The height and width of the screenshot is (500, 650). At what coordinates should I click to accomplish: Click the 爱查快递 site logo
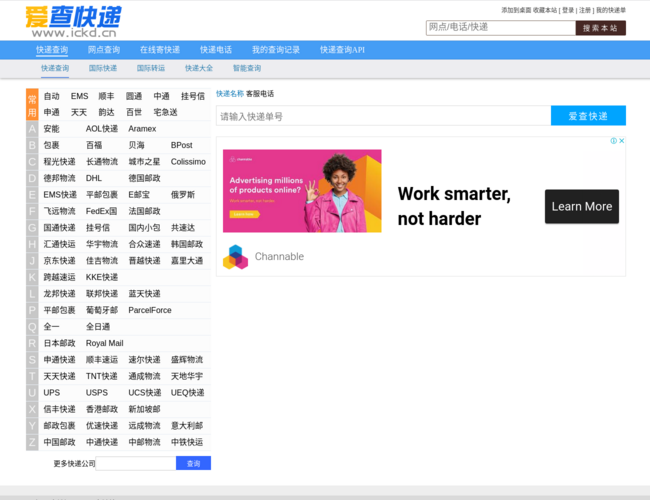coord(73,22)
